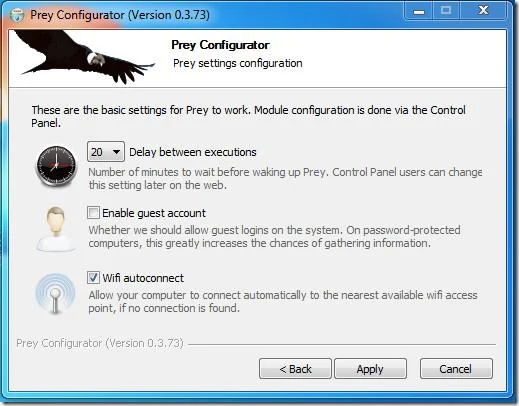Open the delay minutes dropdown arrow
This screenshot has width=519, height=406.
[x=116, y=152]
